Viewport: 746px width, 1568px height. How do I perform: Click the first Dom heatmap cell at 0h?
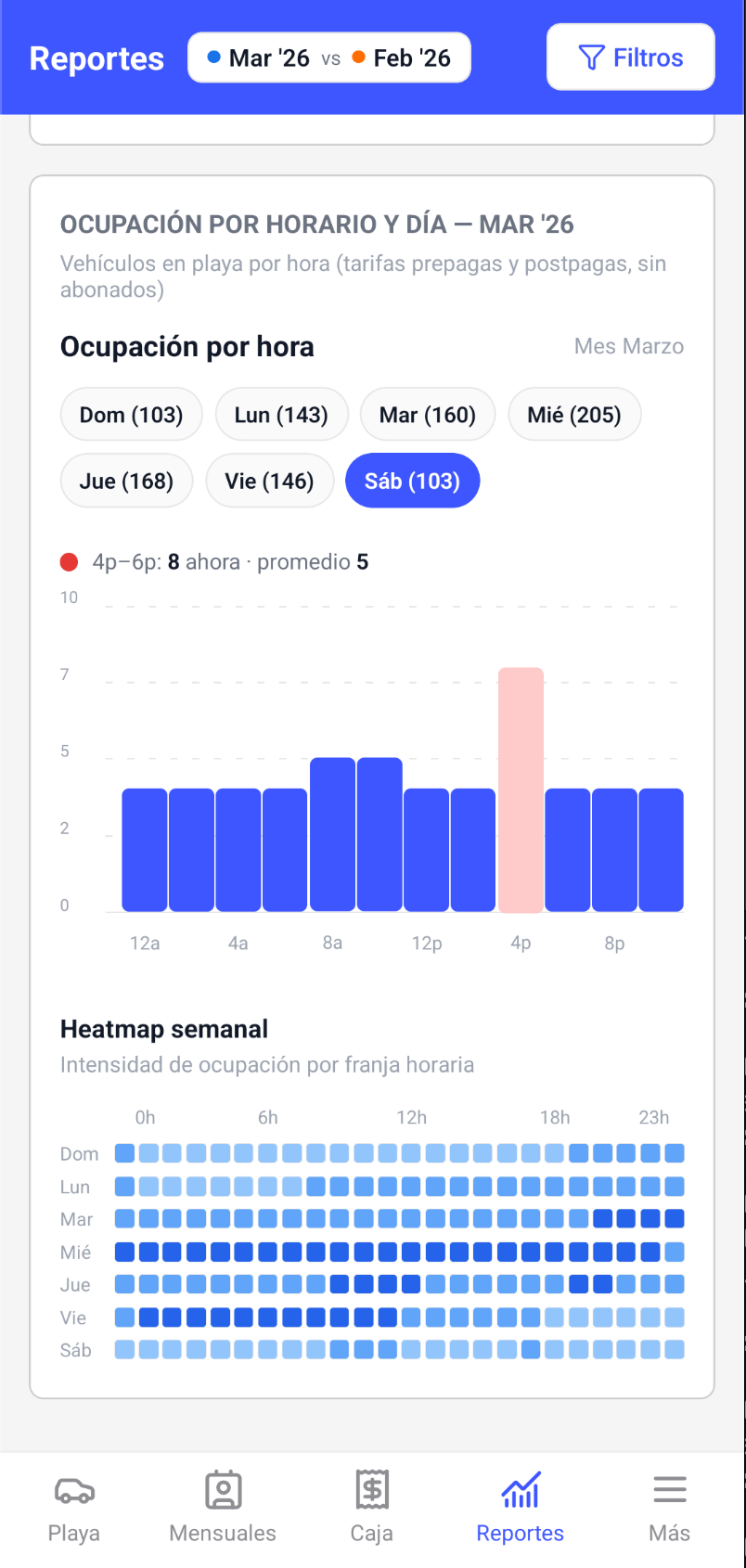[x=124, y=1153]
